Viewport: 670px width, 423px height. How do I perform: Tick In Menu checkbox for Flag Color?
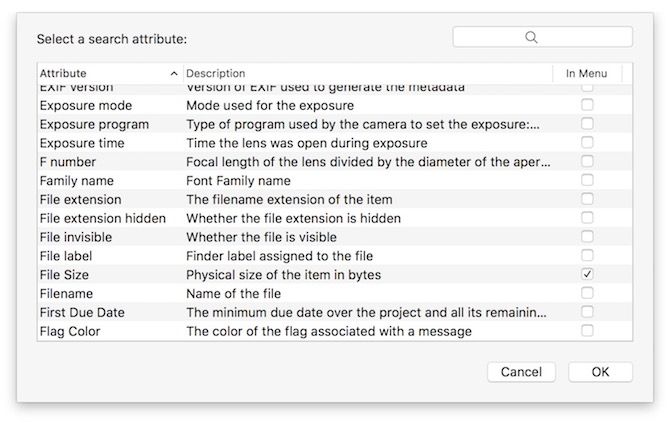(x=587, y=331)
